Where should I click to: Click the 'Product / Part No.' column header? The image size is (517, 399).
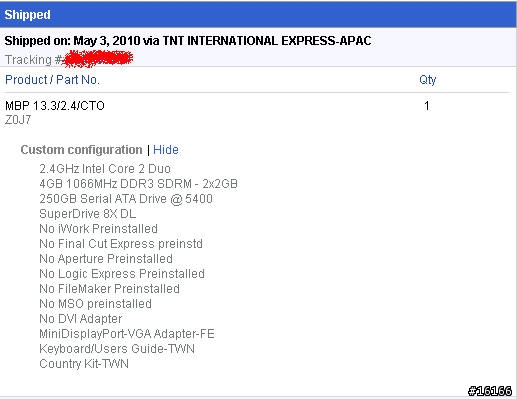pos(52,80)
